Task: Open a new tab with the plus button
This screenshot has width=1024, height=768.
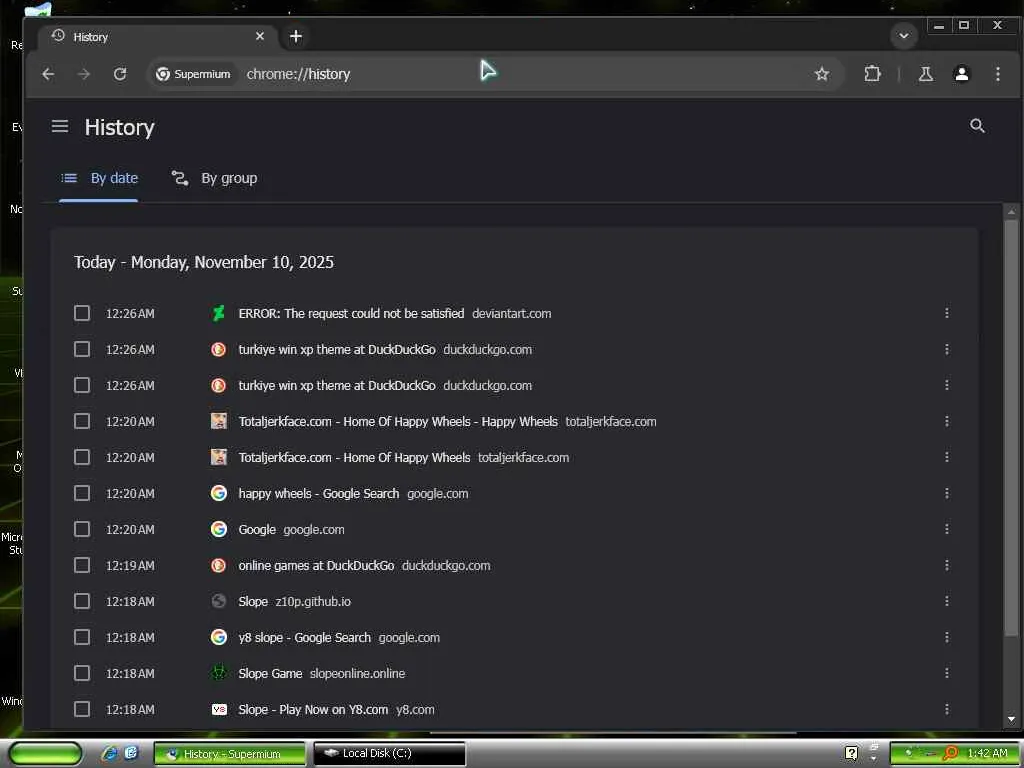Action: tap(296, 37)
